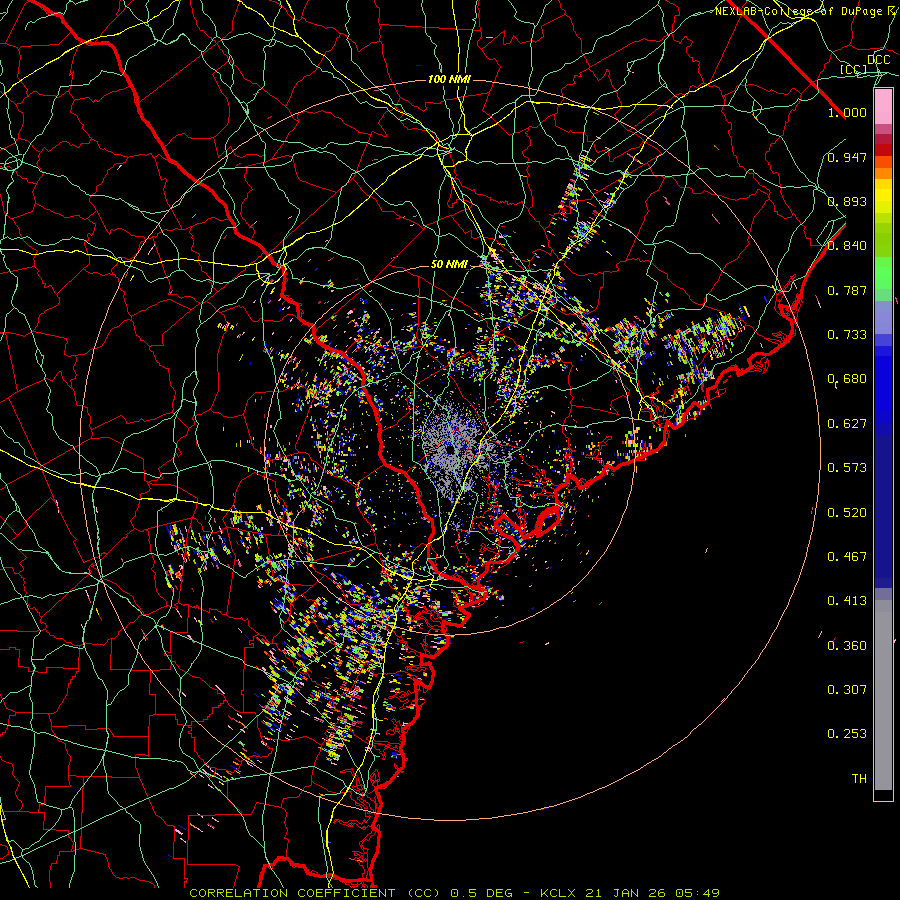Screen dimensions: 900x900
Task: Click the 0.627 scale value
Action: click(847, 424)
